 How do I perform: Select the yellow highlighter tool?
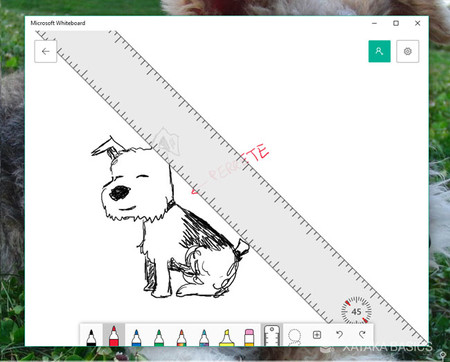[x=227, y=336]
